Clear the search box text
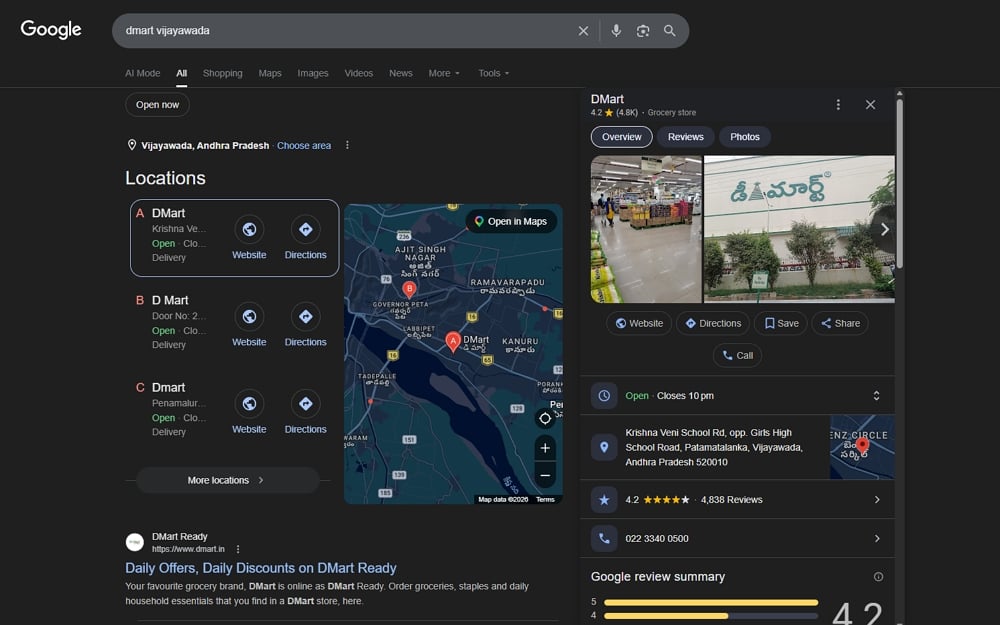The width and height of the screenshot is (1000, 625). click(x=583, y=31)
